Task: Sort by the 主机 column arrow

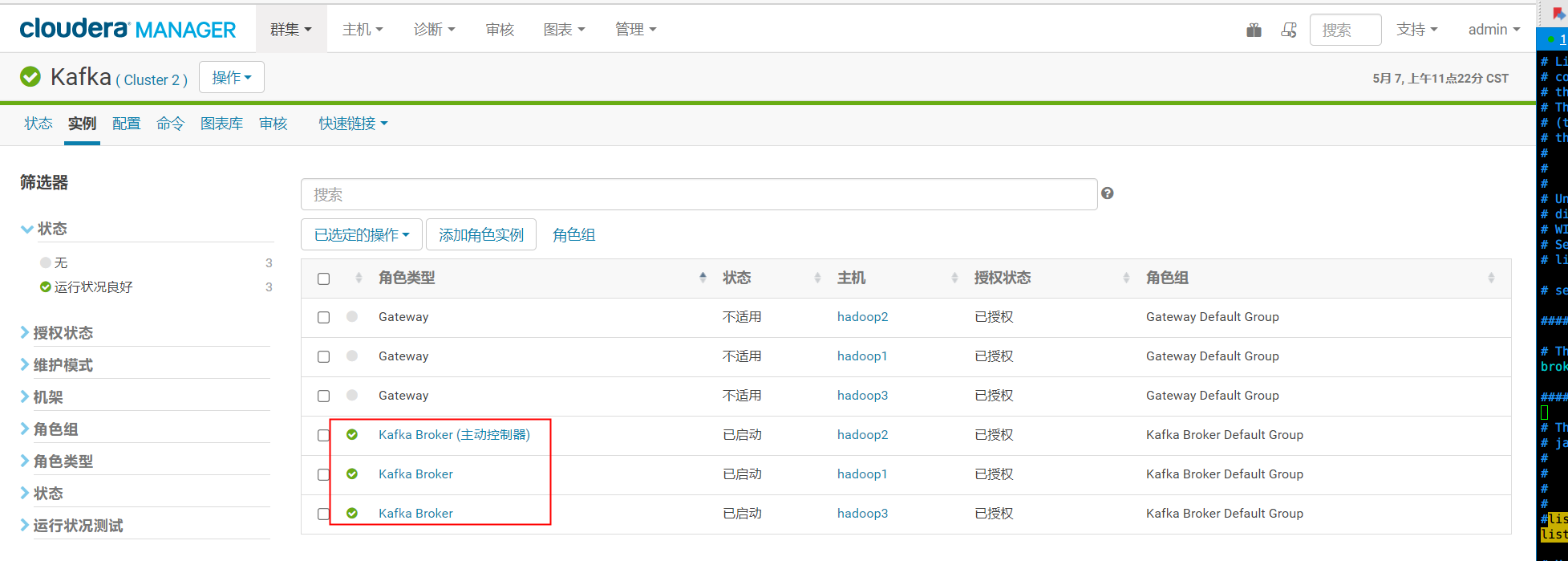Action: (954, 278)
